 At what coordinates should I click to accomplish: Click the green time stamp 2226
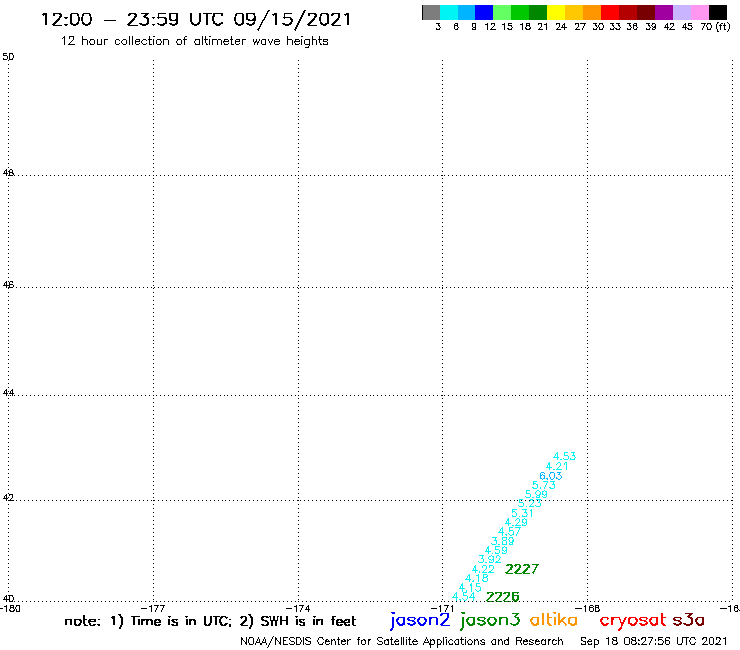pyautogui.click(x=503, y=597)
